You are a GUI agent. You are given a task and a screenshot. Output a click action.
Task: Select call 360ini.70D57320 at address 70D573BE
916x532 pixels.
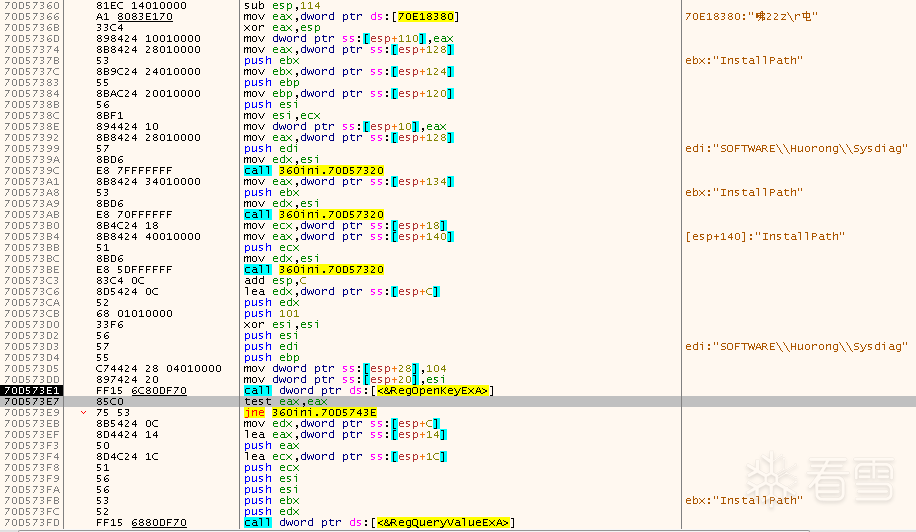coord(314,270)
